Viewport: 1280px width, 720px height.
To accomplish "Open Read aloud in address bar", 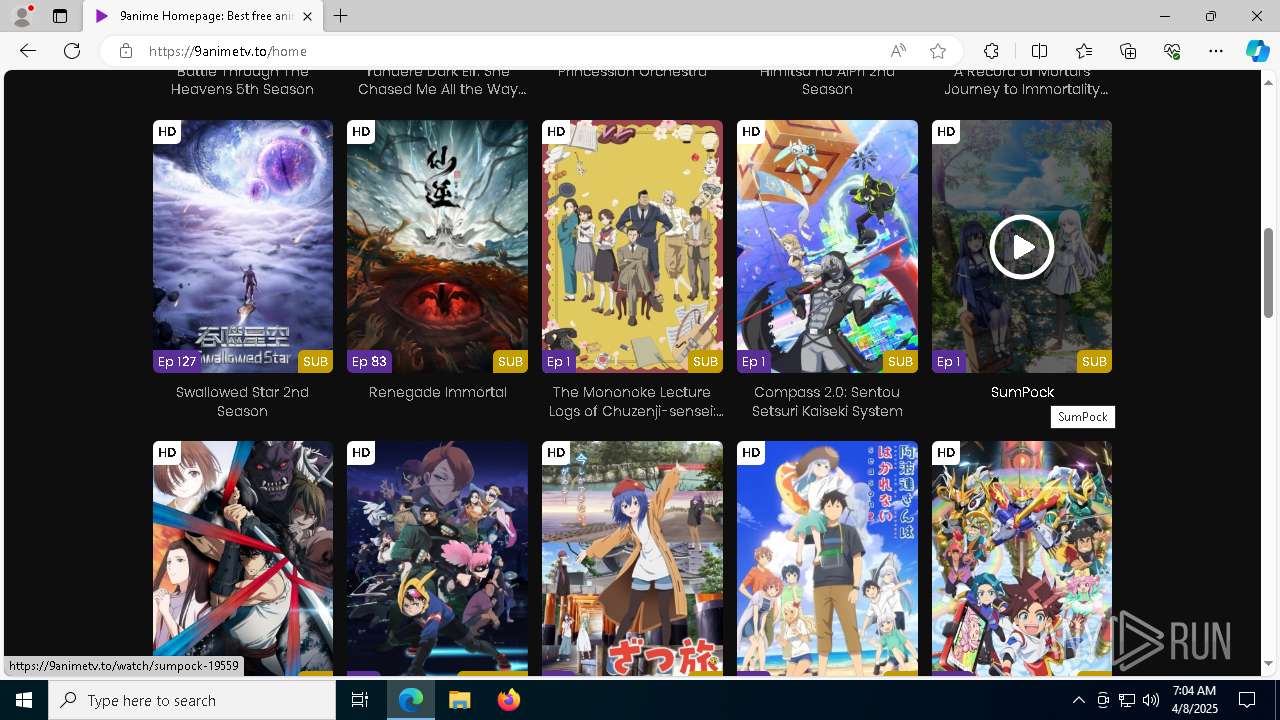I will click(x=898, y=51).
